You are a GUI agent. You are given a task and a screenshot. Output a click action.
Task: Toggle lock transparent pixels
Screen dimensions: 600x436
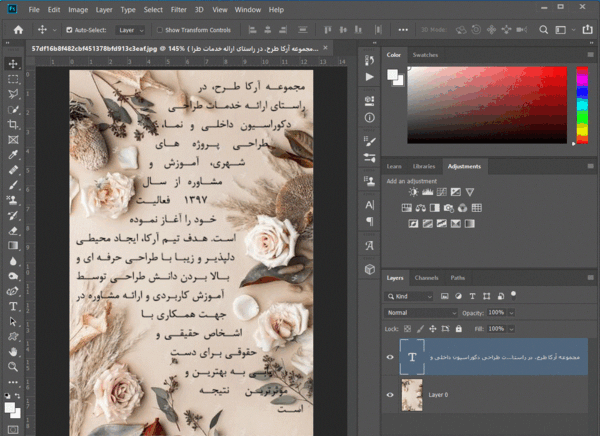pyautogui.click(x=408, y=329)
